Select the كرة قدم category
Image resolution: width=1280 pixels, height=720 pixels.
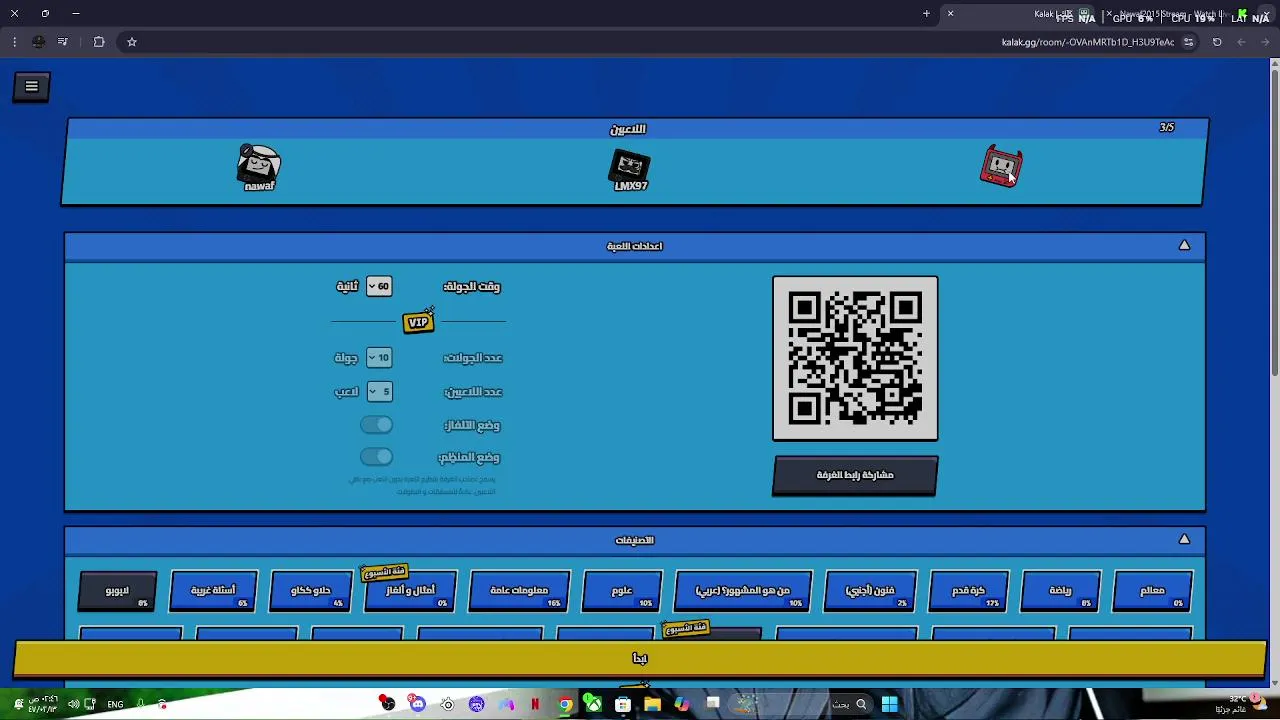point(968,591)
